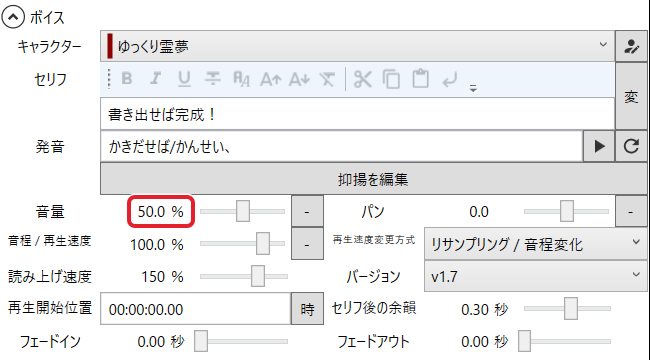Screen dimensions: 650x360
Task: Open the font settings icon
Action: point(241,78)
